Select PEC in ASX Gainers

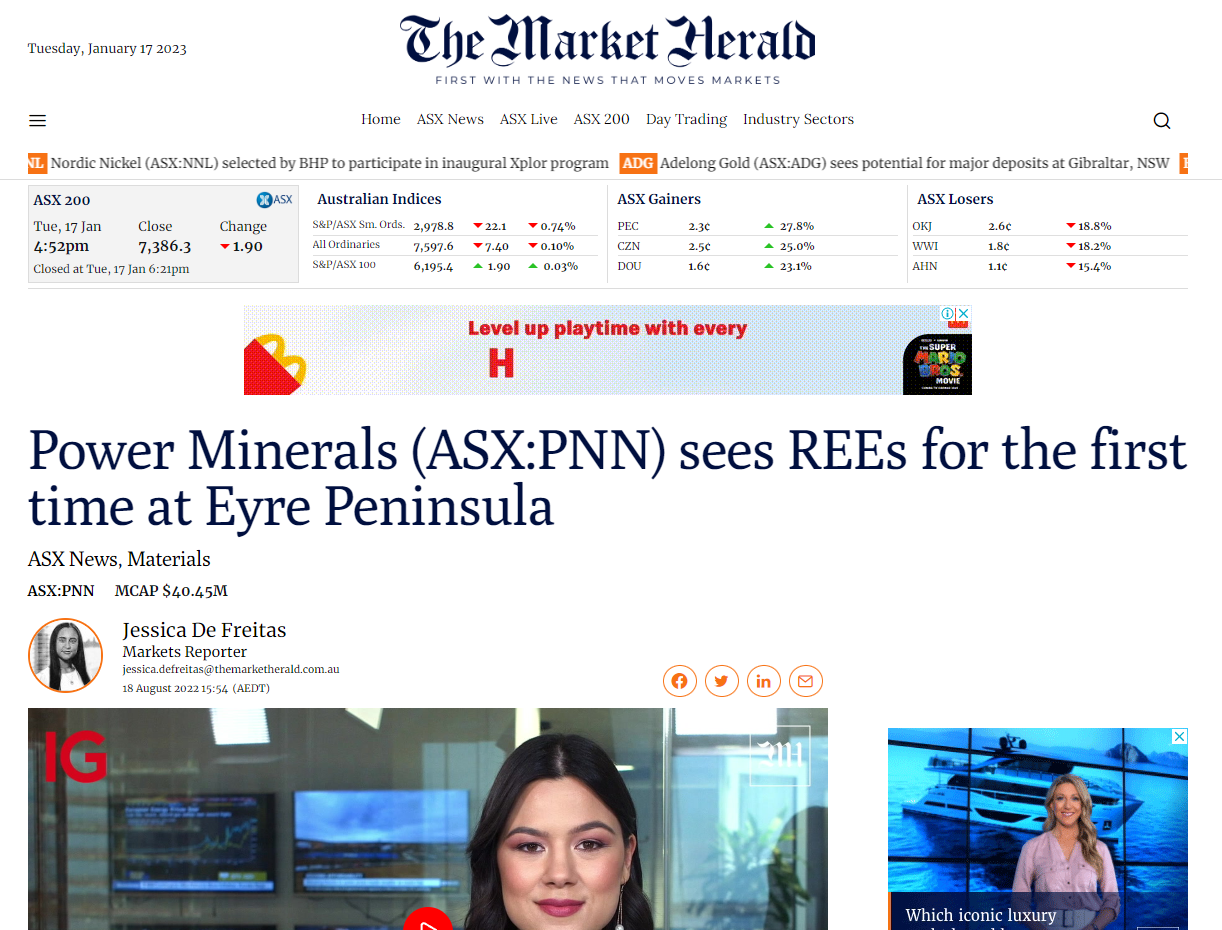[x=629, y=226]
